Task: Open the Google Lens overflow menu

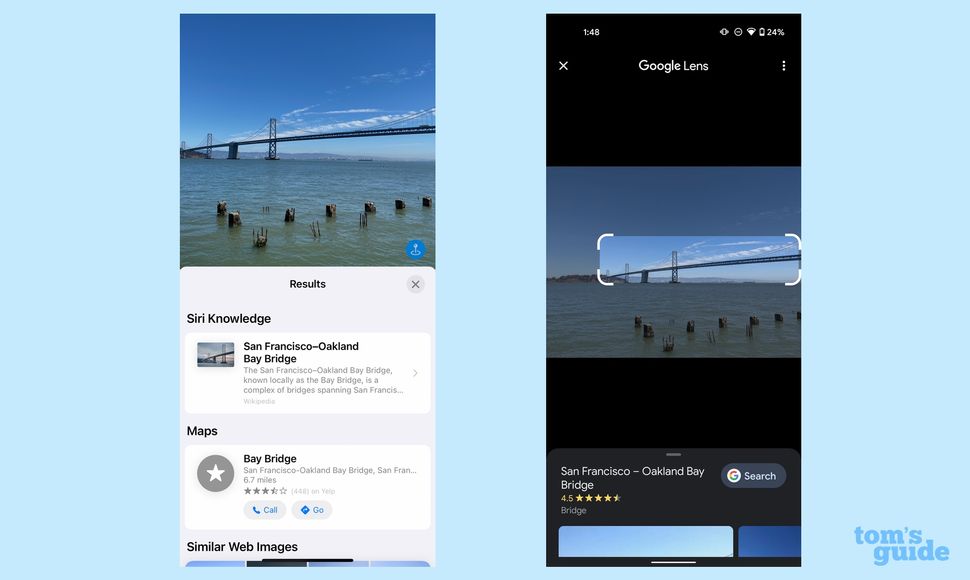Action: [x=784, y=65]
